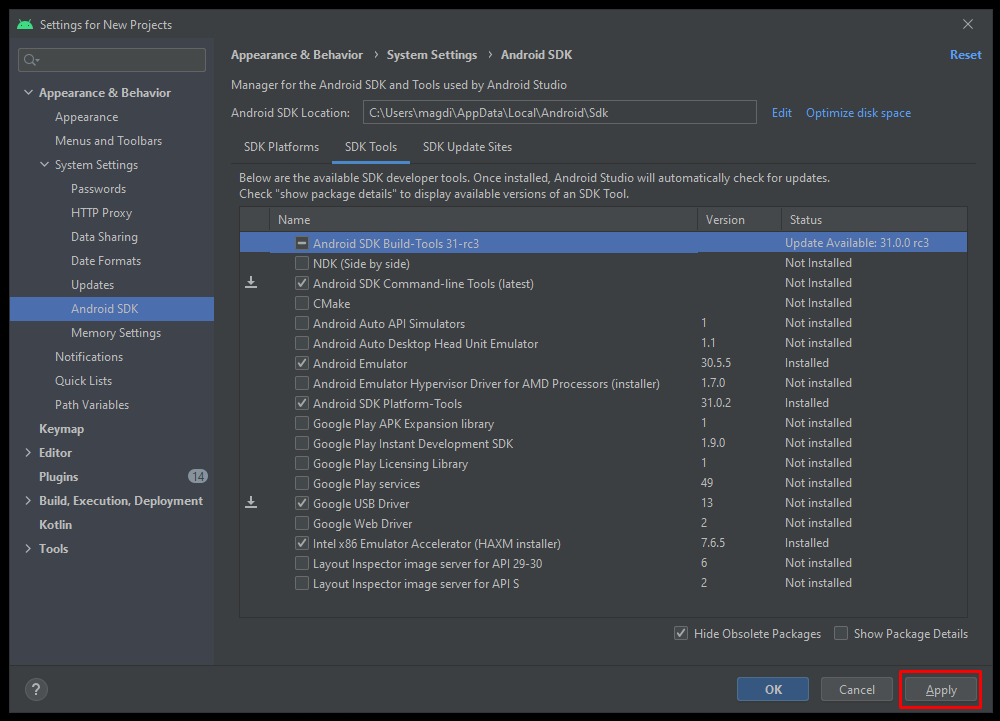Select HTTP Proxy settings
Screen dimensions: 1000x721
(101, 212)
